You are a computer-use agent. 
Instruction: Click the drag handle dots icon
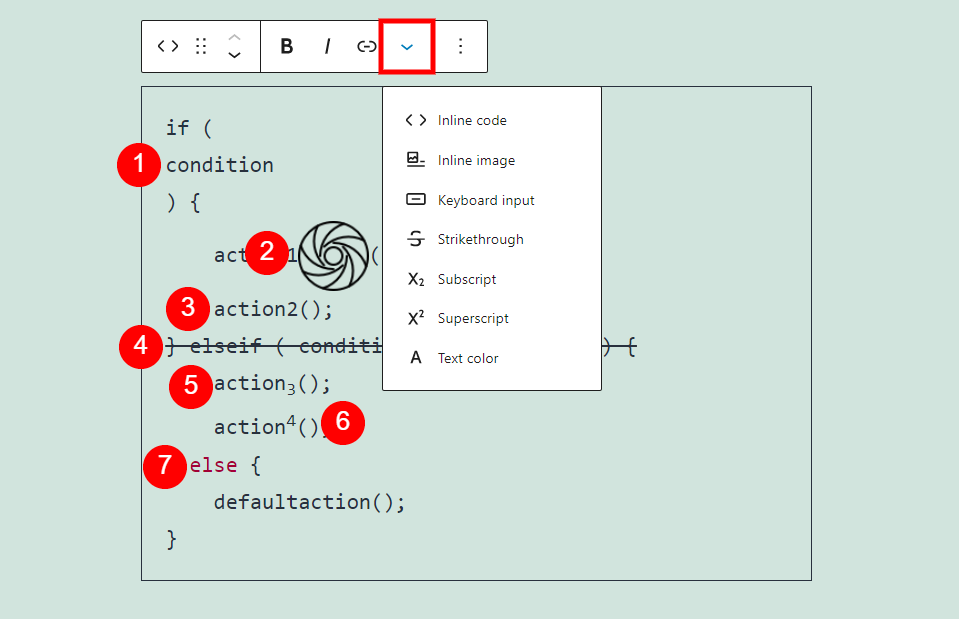pyautogui.click(x=201, y=46)
